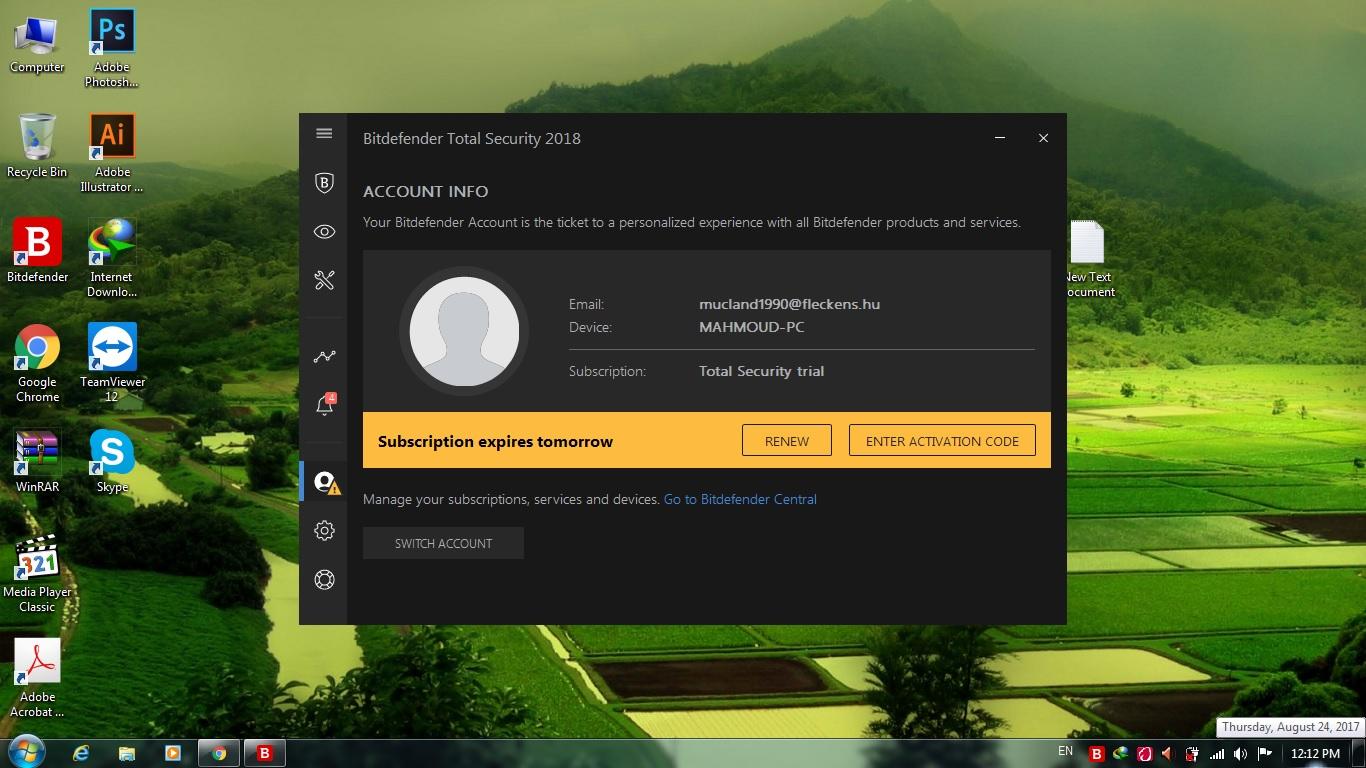Viewport: 1366px width, 768px height.
Task: Open the Windows Start menu
Action: click(x=27, y=752)
